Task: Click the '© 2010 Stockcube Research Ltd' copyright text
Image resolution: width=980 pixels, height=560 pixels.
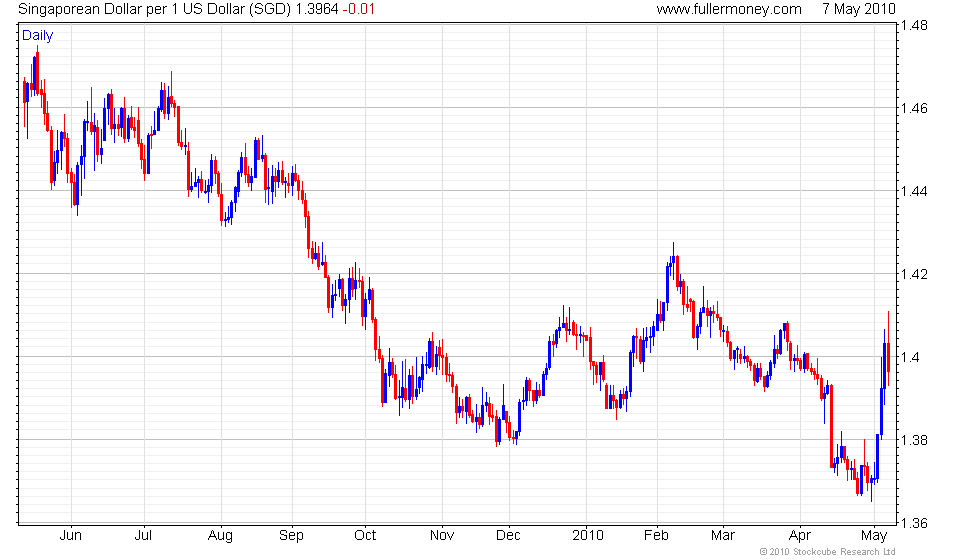Action: point(828,552)
